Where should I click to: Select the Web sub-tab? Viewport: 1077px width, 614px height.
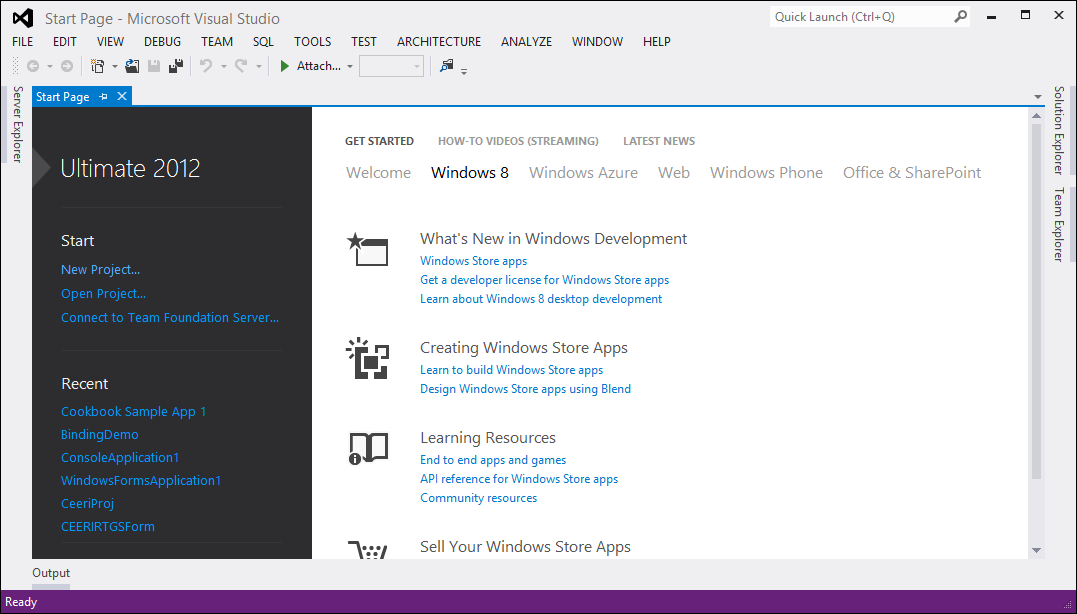coord(674,172)
